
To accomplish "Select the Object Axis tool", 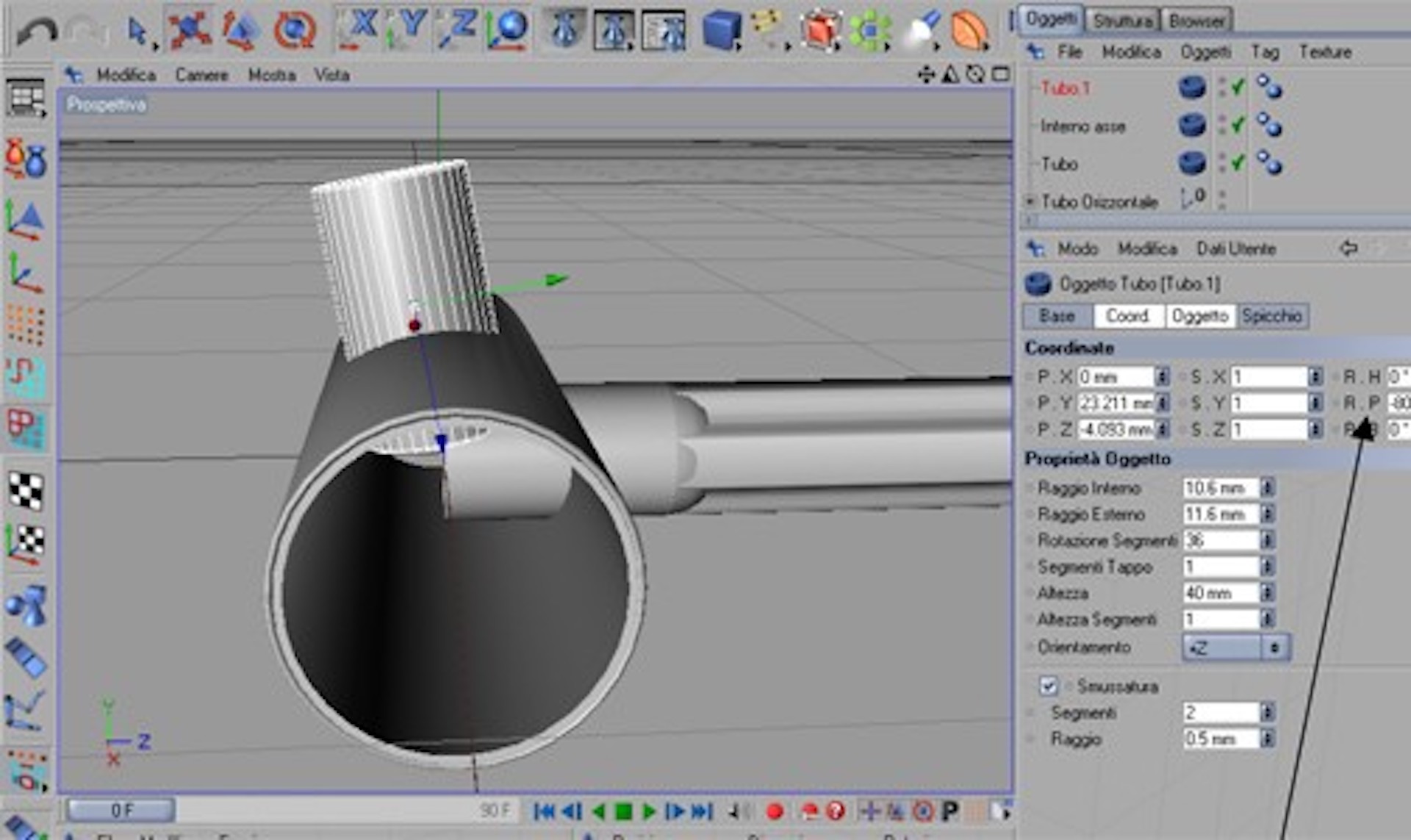I will [26, 273].
